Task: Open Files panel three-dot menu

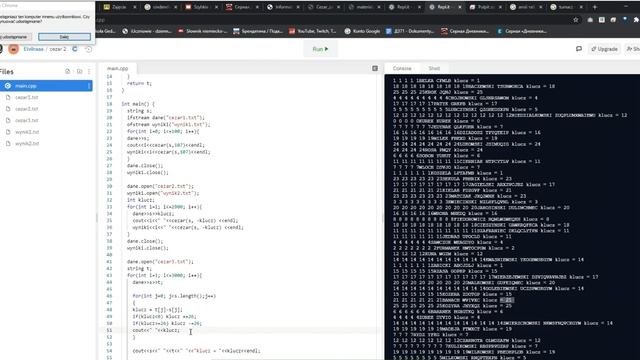Action: coord(89,71)
